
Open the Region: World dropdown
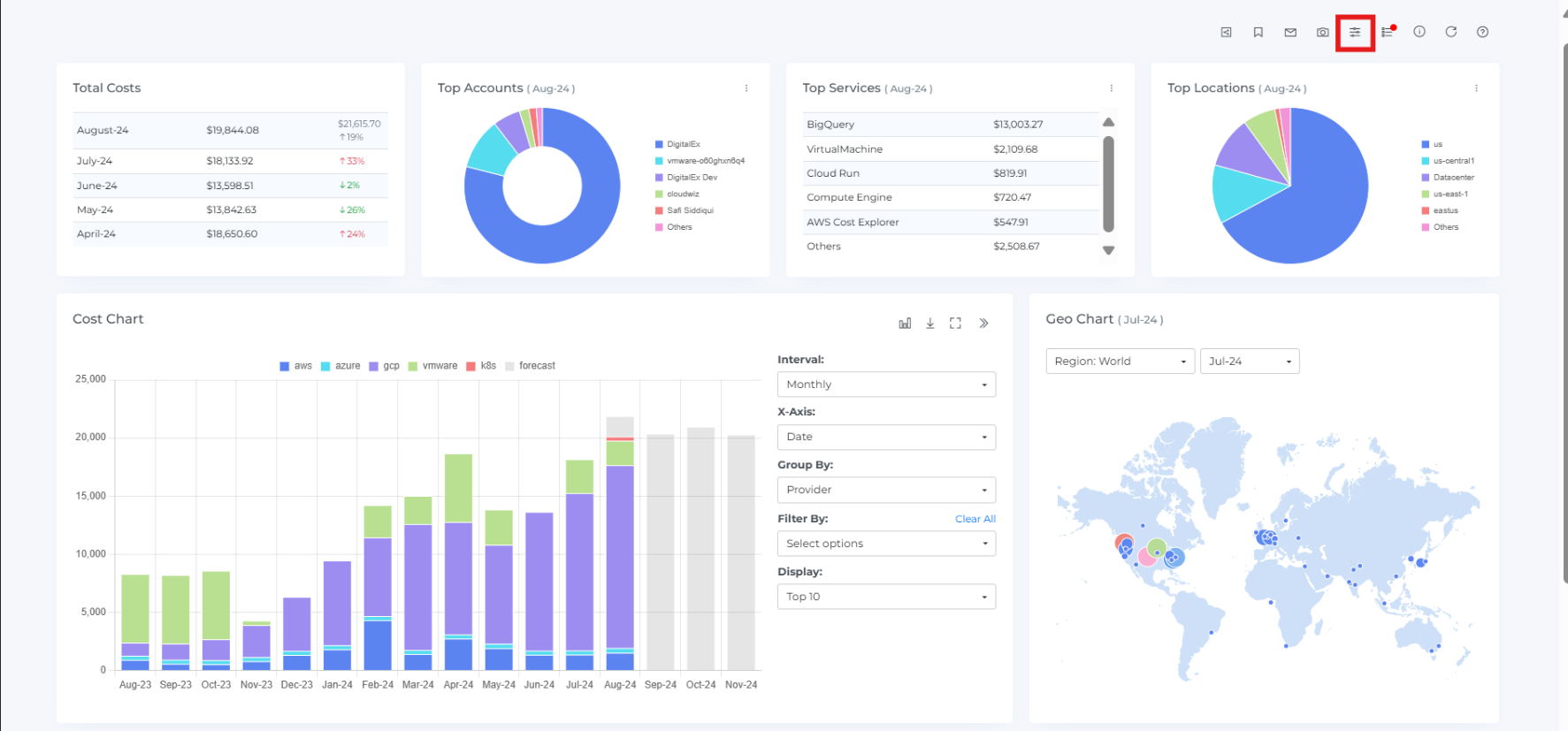pyautogui.click(x=1120, y=362)
